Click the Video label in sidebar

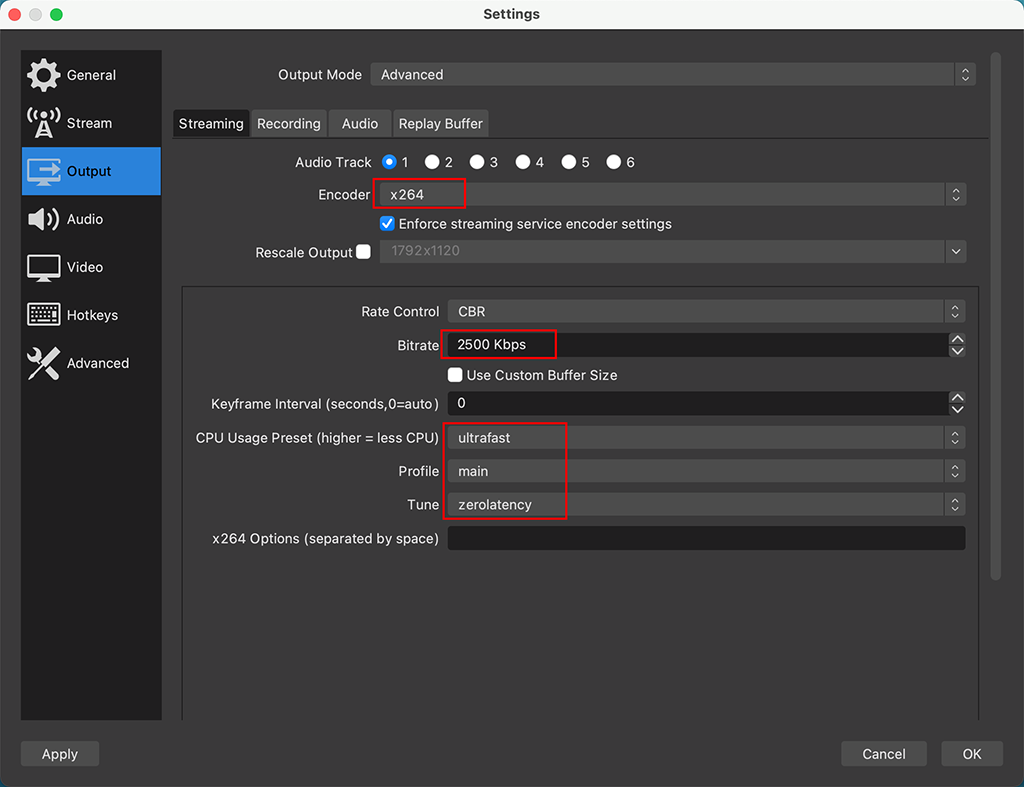(85, 267)
